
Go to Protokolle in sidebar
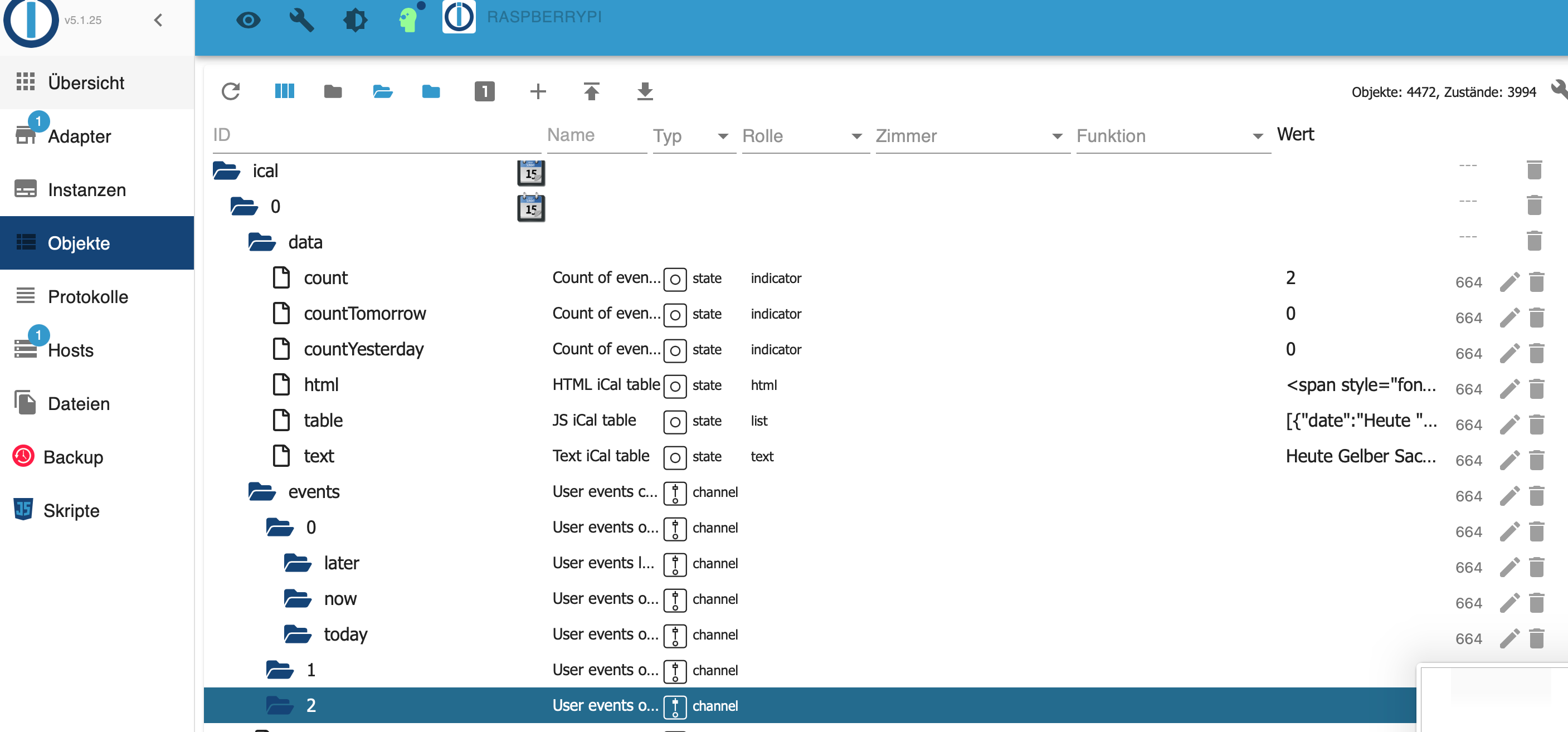87,296
